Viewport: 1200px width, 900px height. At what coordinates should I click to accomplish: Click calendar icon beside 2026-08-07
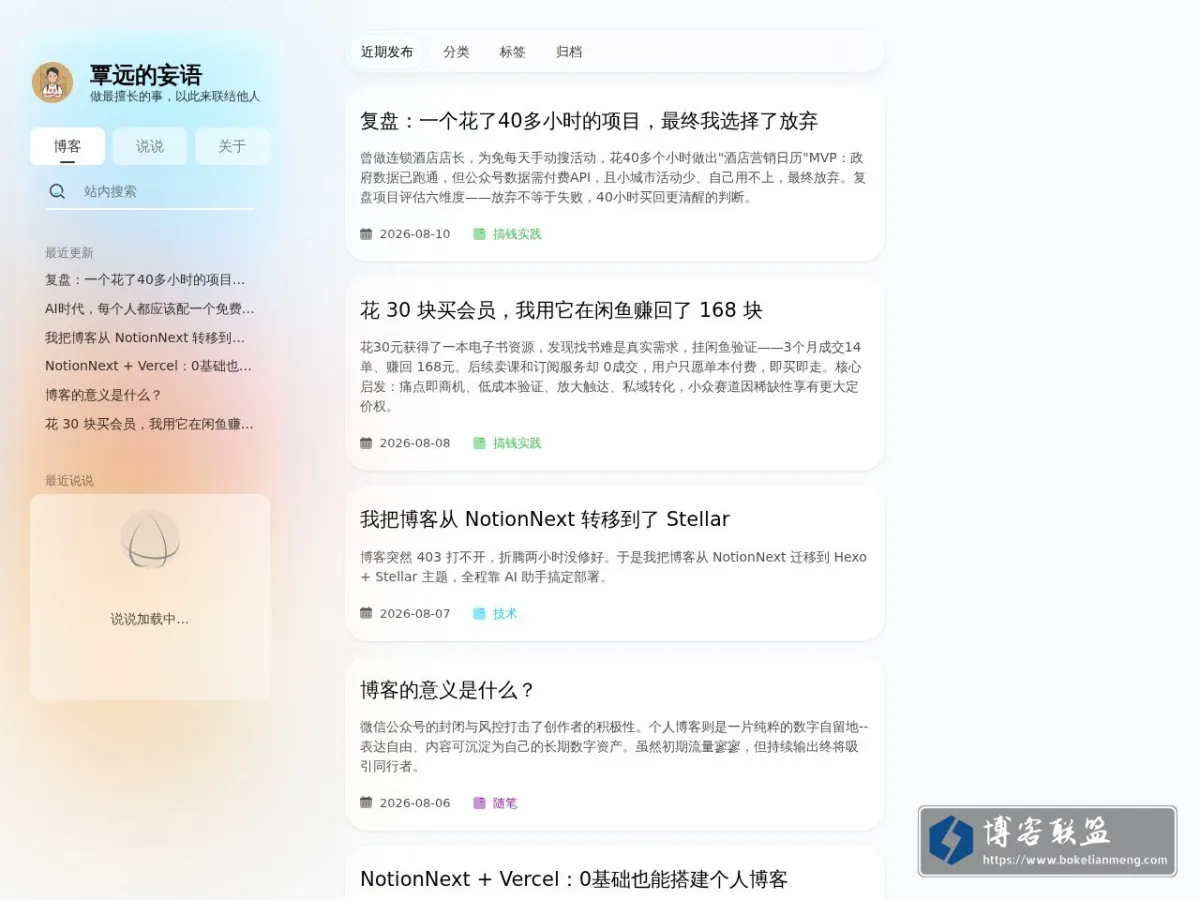point(366,614)
